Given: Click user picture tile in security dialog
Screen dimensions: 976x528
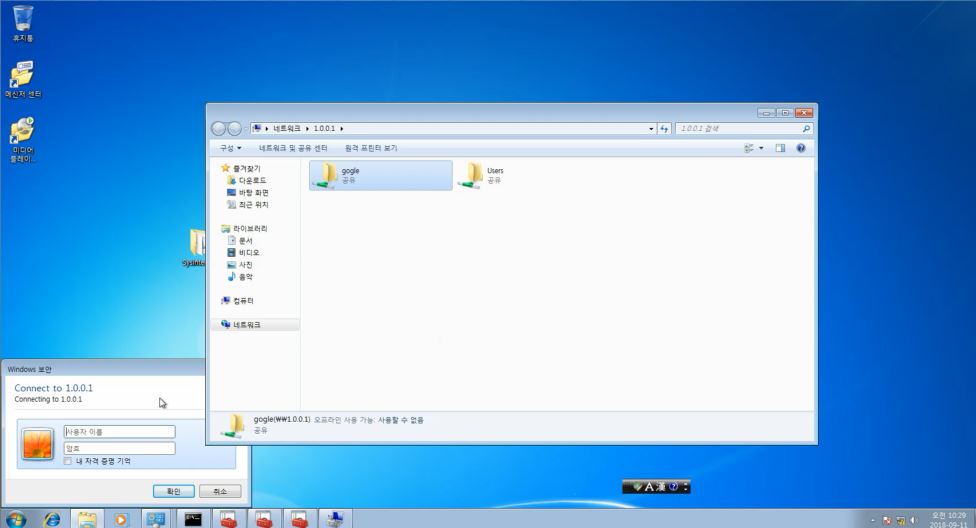Looking at the screenshot, I should pyautogui.click(x=37, y=444).
